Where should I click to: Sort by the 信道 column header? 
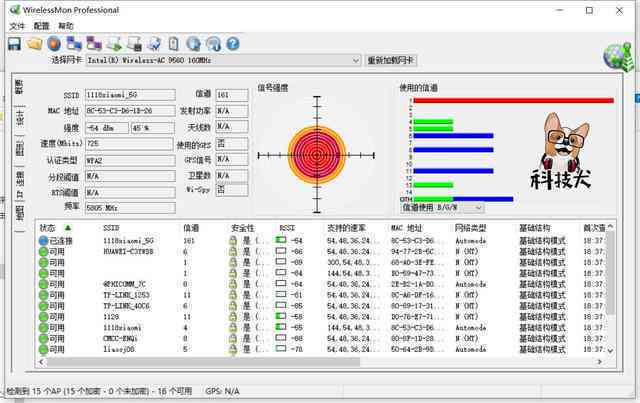tap(191, 228)
